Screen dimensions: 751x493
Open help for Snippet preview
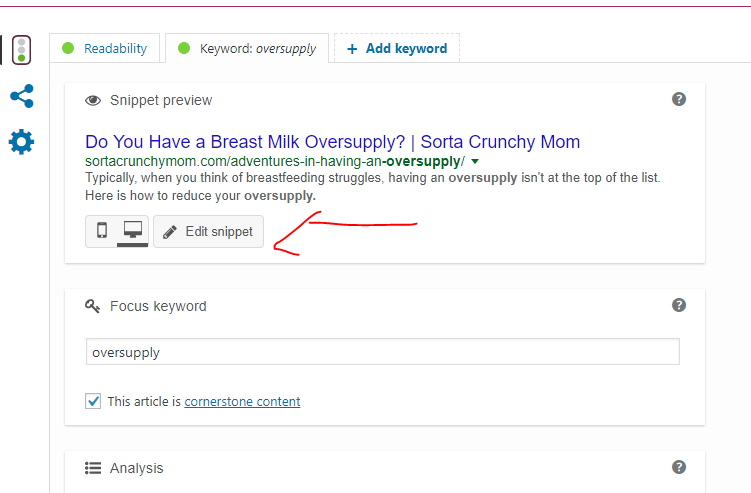pyautogui.click(x=679, y=99)
